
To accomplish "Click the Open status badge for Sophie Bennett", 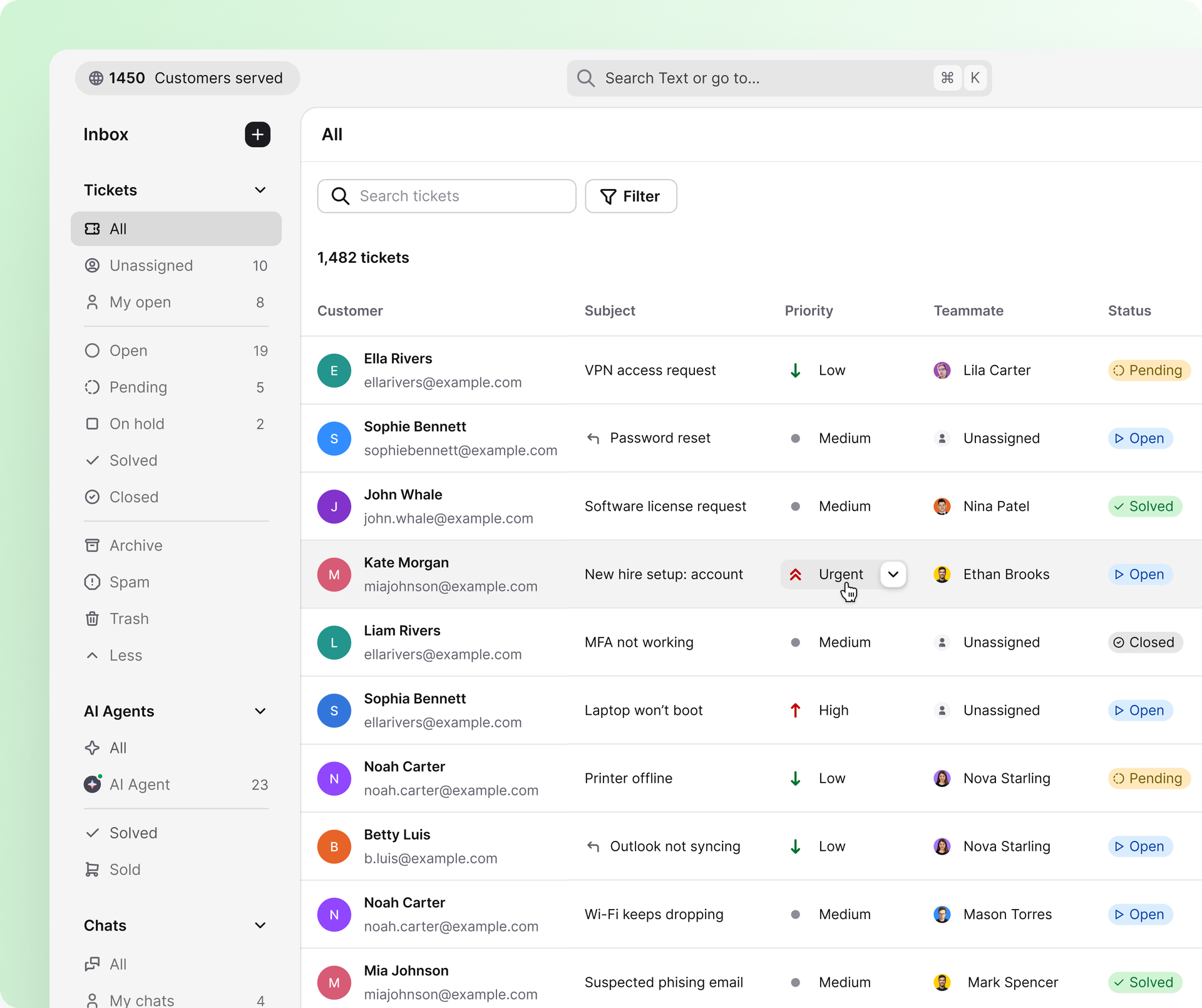I will [1140, 438].
